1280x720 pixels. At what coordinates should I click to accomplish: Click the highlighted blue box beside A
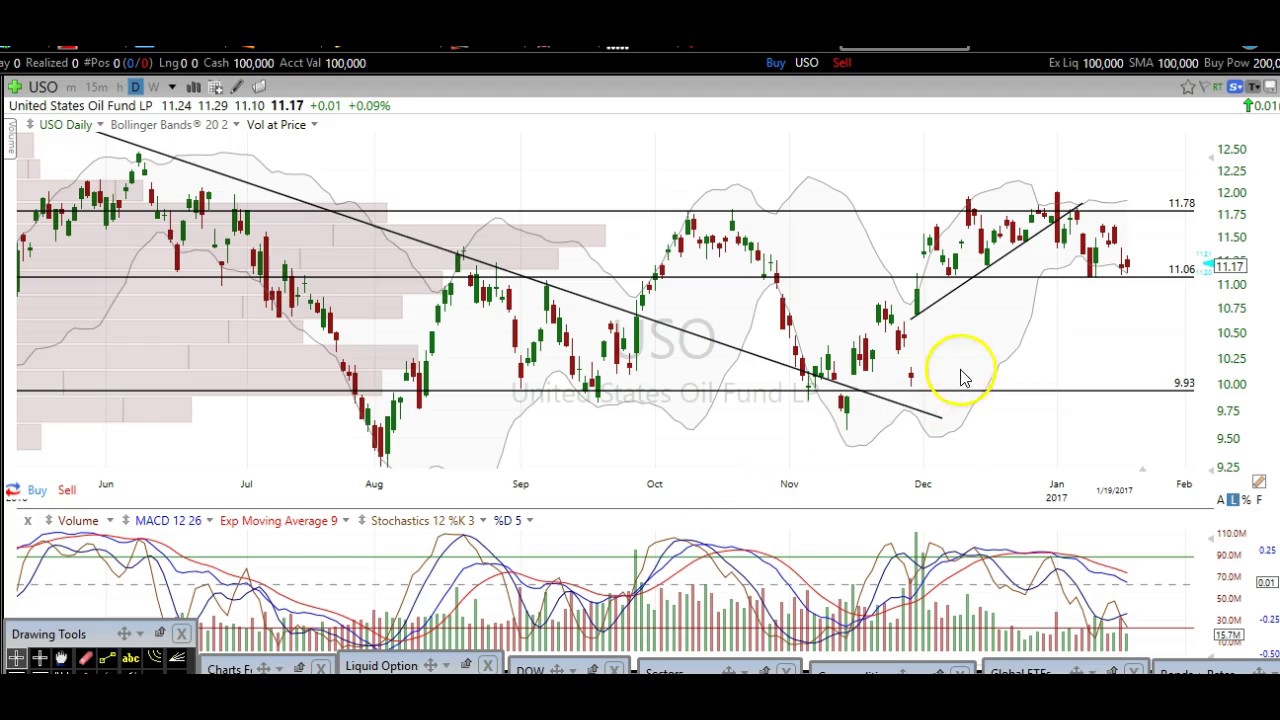click(1233, 500)
